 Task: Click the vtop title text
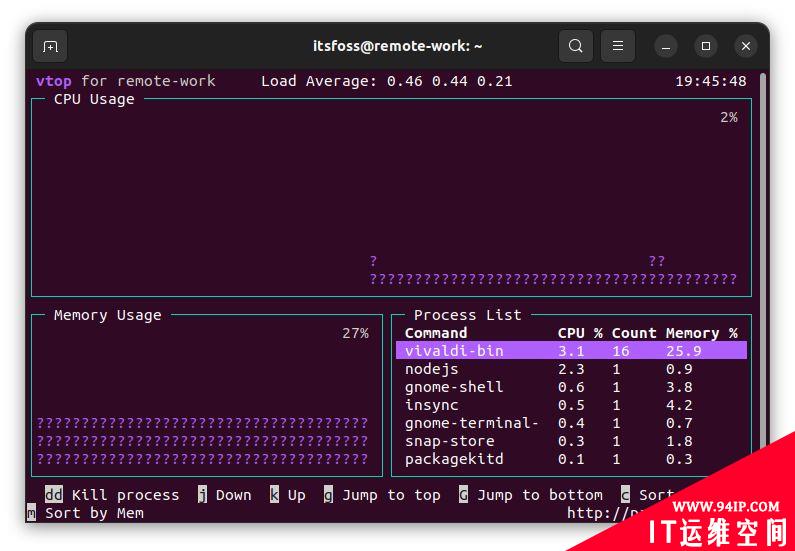[54, 81]
